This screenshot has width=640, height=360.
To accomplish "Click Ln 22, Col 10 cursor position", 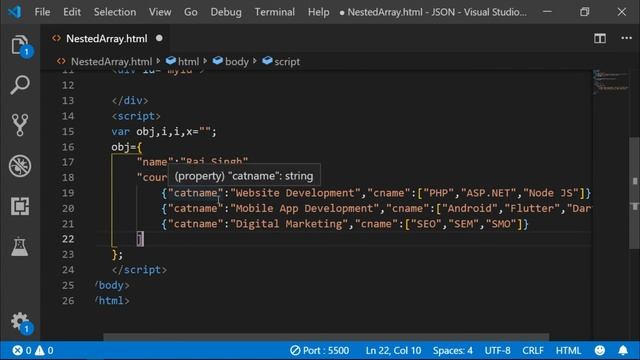I will coord(393,350).
